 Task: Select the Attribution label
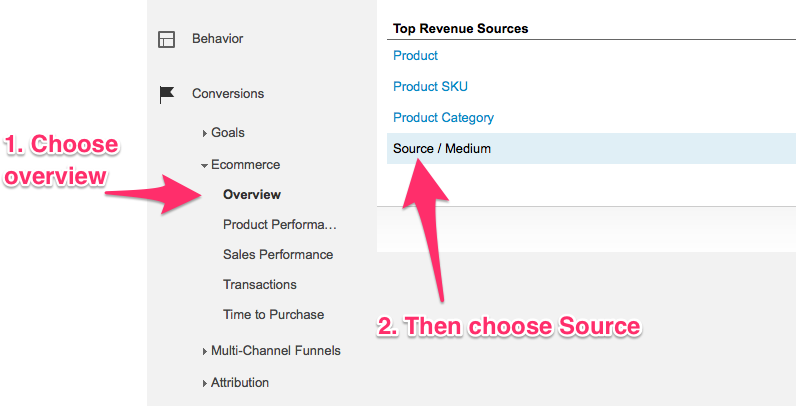click(x=240, y=382)
